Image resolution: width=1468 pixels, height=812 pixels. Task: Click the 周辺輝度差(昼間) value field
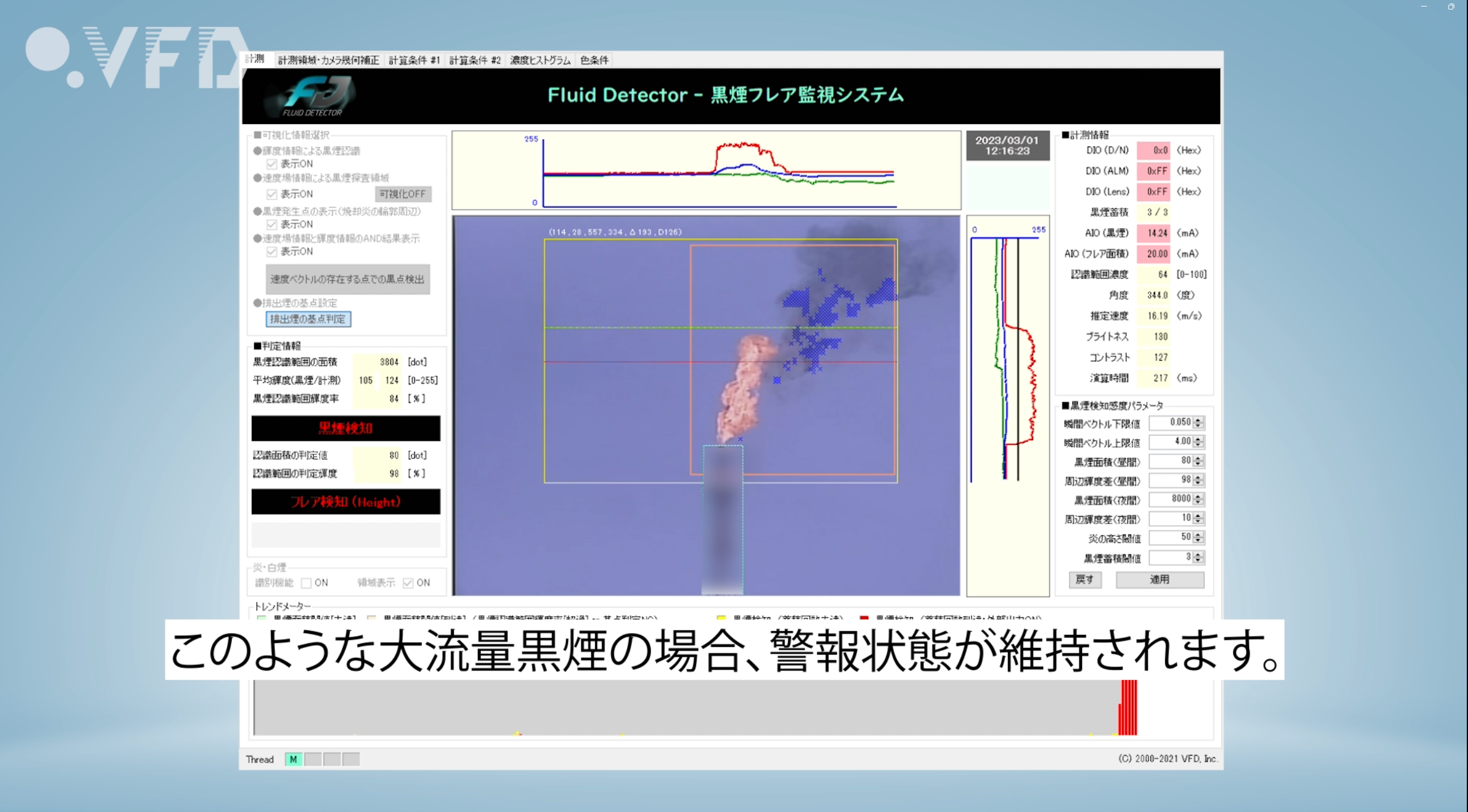(x=1170, y=480)
